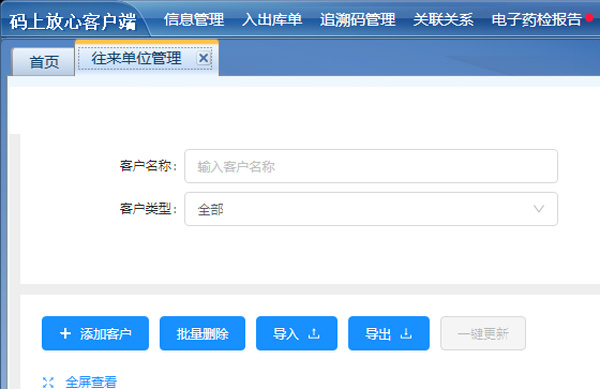Click the 码上放心客户端 app title
Viewport: 600px width, 389px height.
click(x=73, y=21)
